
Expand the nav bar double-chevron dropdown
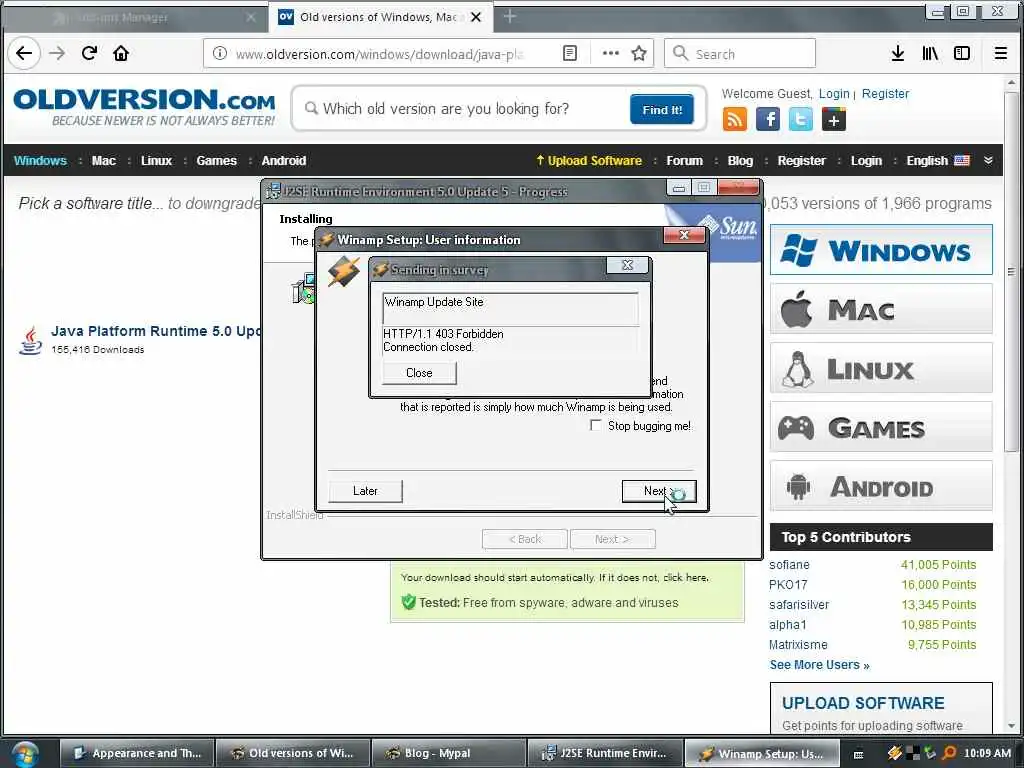click(x=989, y=161)
